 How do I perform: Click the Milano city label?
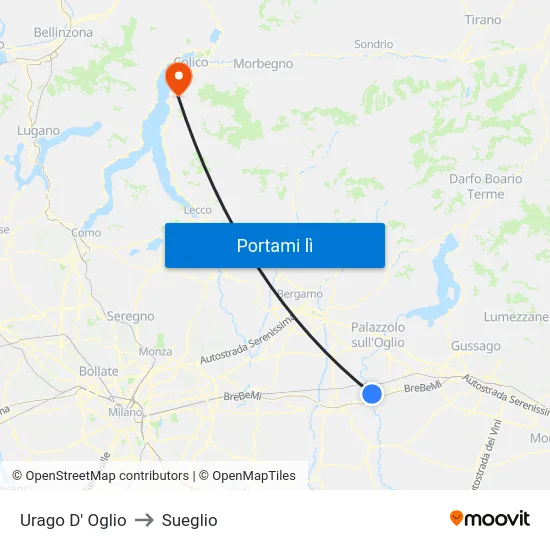(125, 412)
